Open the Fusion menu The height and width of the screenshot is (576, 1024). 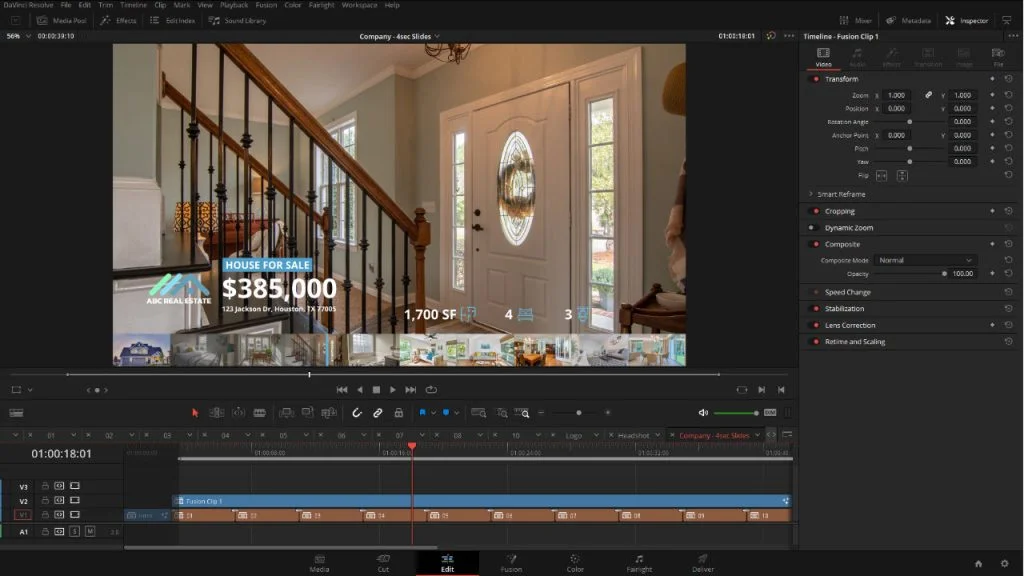(x=266, y=5)
